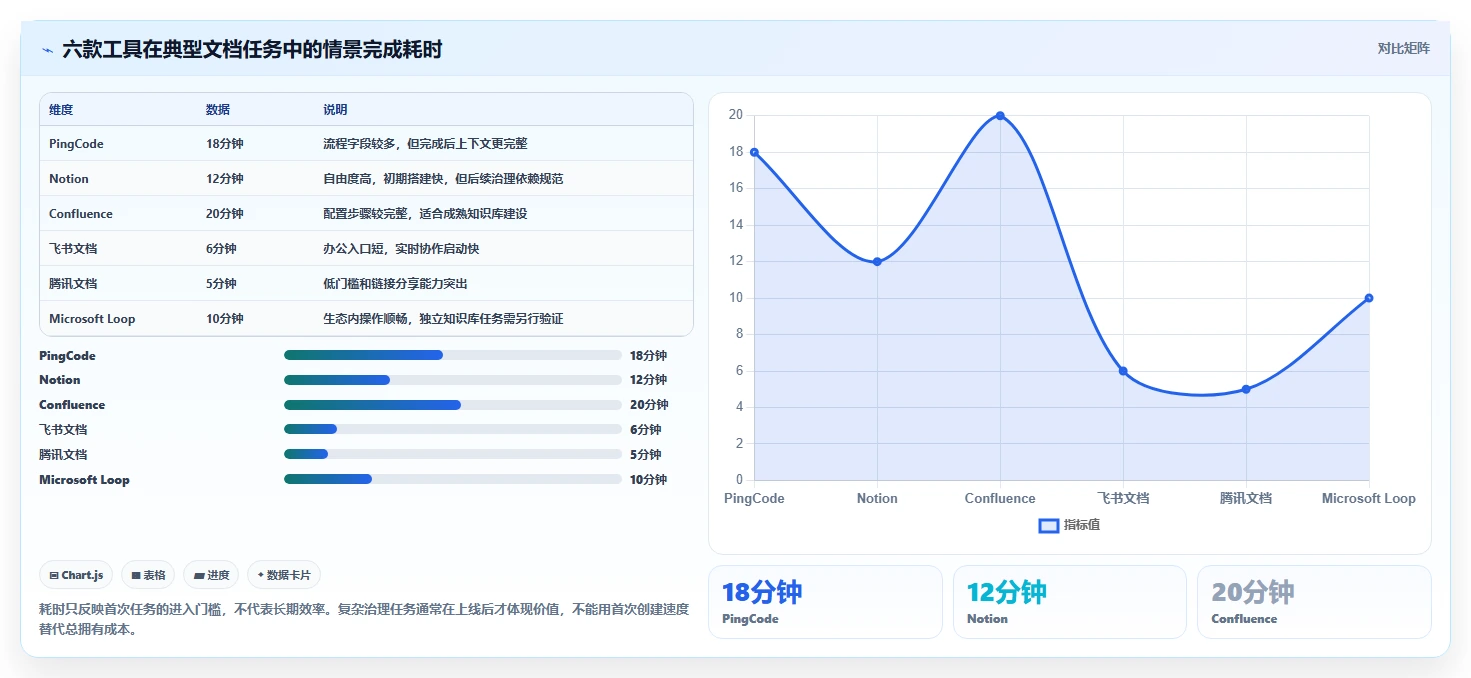
Task: Click description 办公入口短，实时协作启动快
Action: [x=401, y=249]
